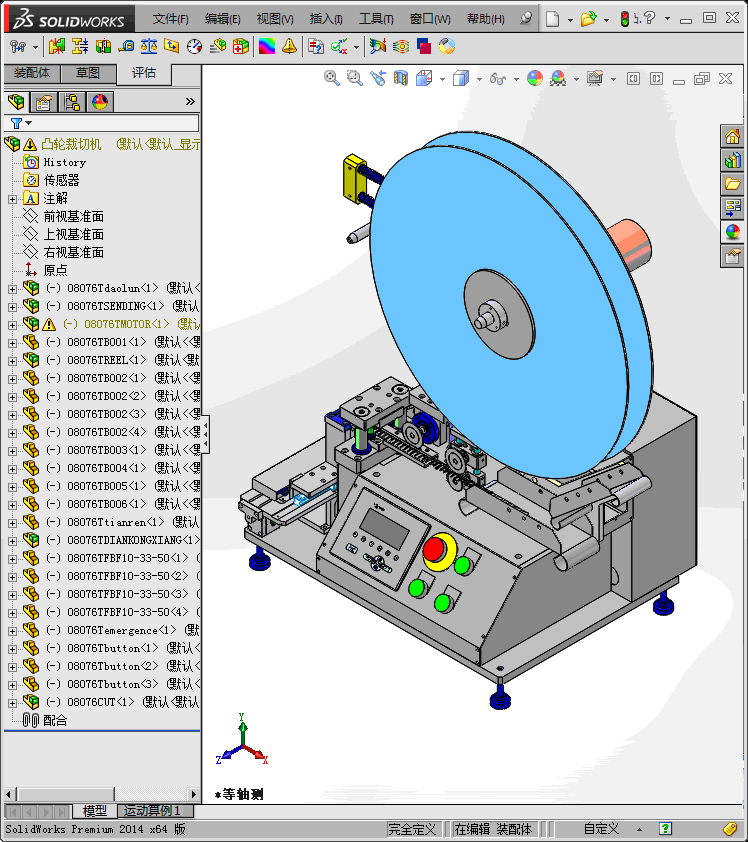Expand the 08076TREEL<1> component node
This screenshot has width=748, height=842.
12,361
